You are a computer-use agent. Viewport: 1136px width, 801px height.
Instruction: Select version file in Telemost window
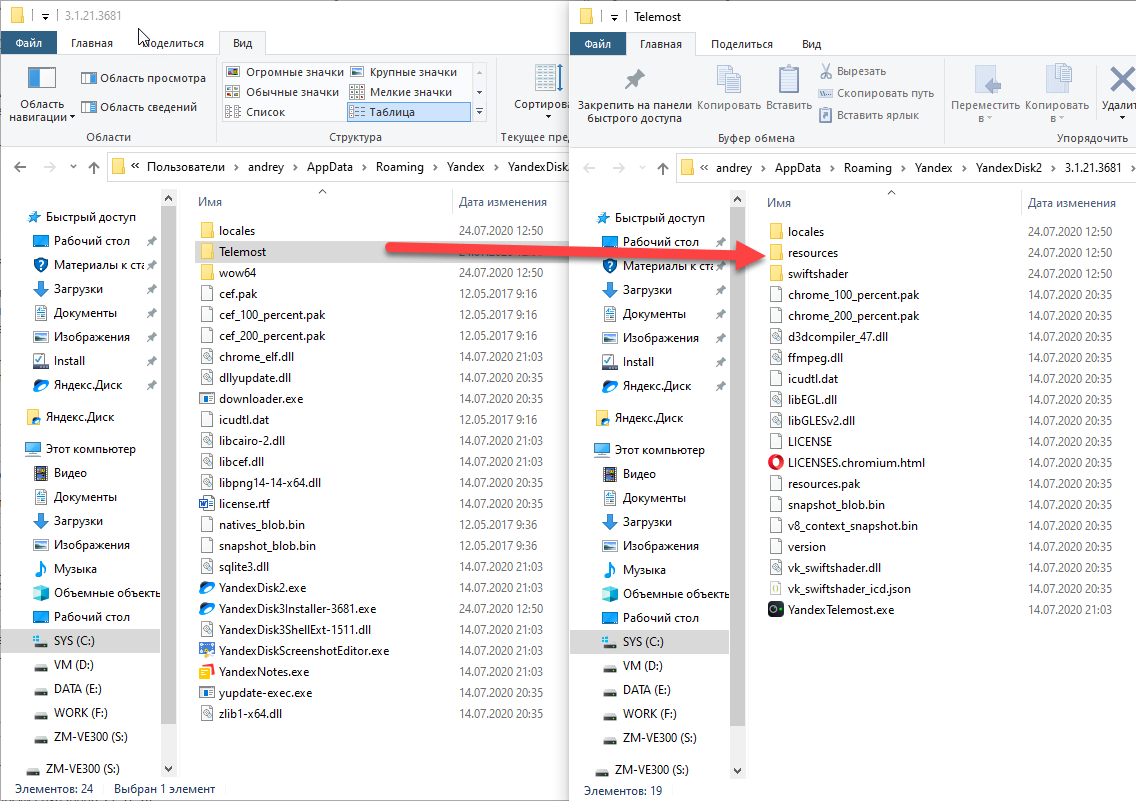coord(806,547)
